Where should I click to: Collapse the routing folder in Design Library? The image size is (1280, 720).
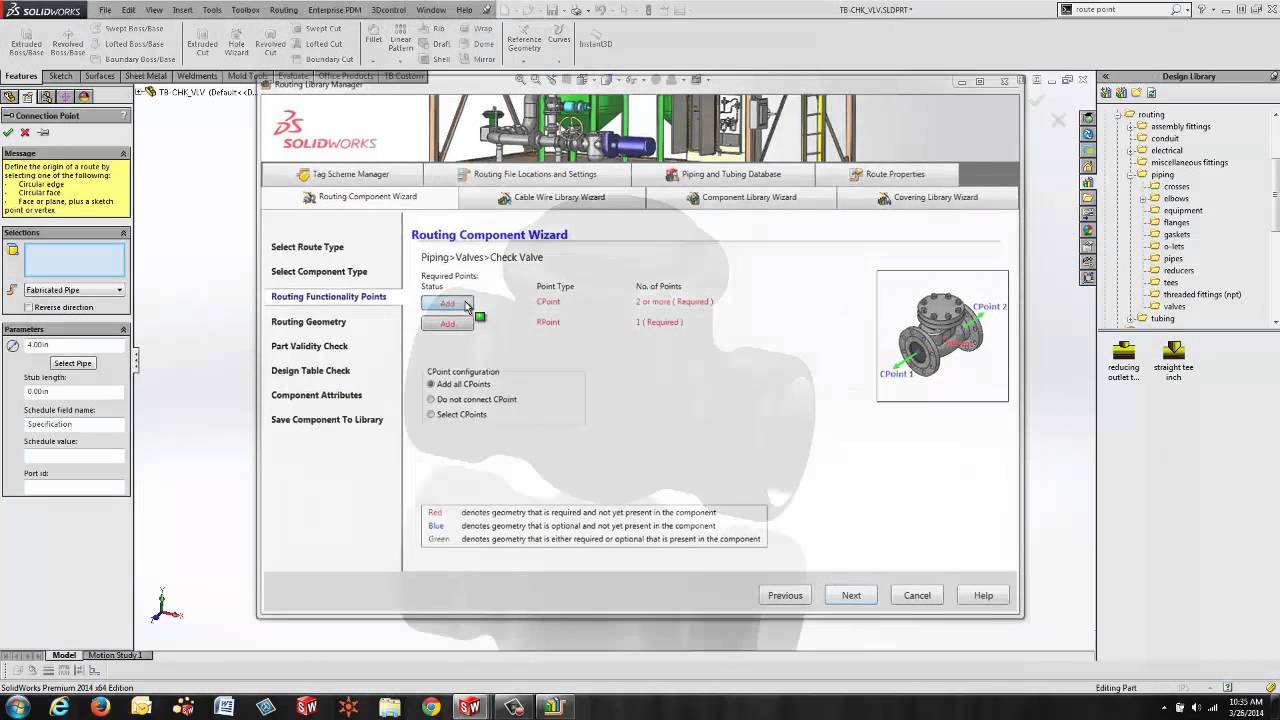1119,114
